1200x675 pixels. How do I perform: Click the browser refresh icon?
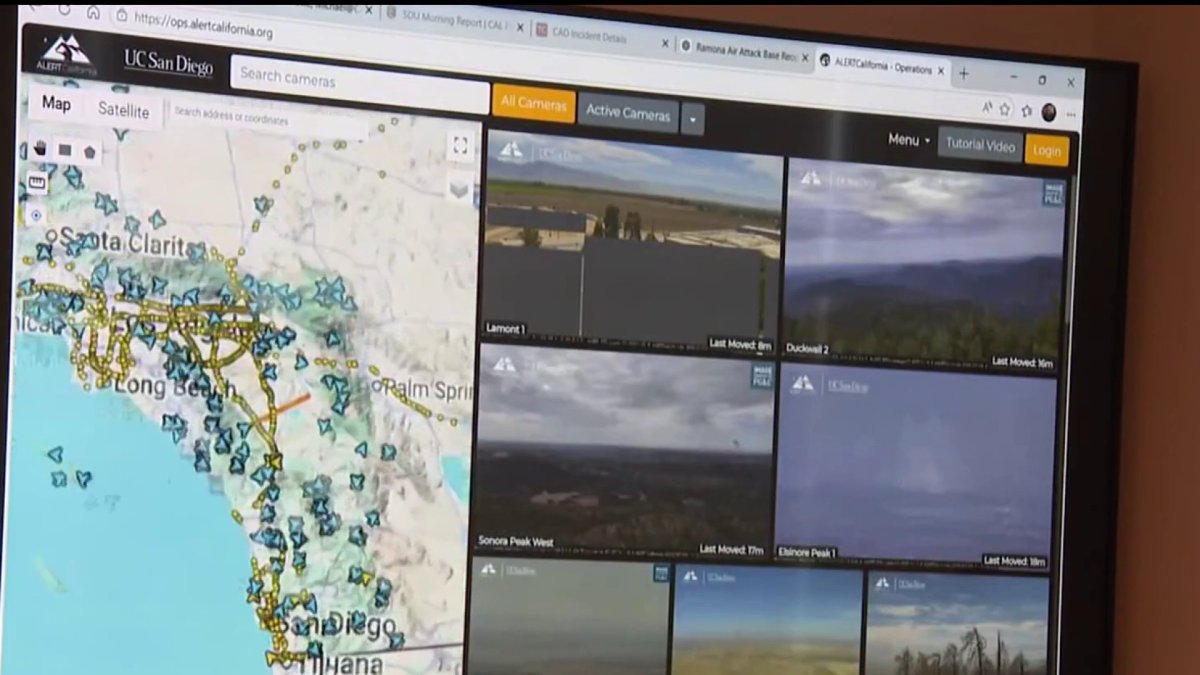click(x=65, y=10)
